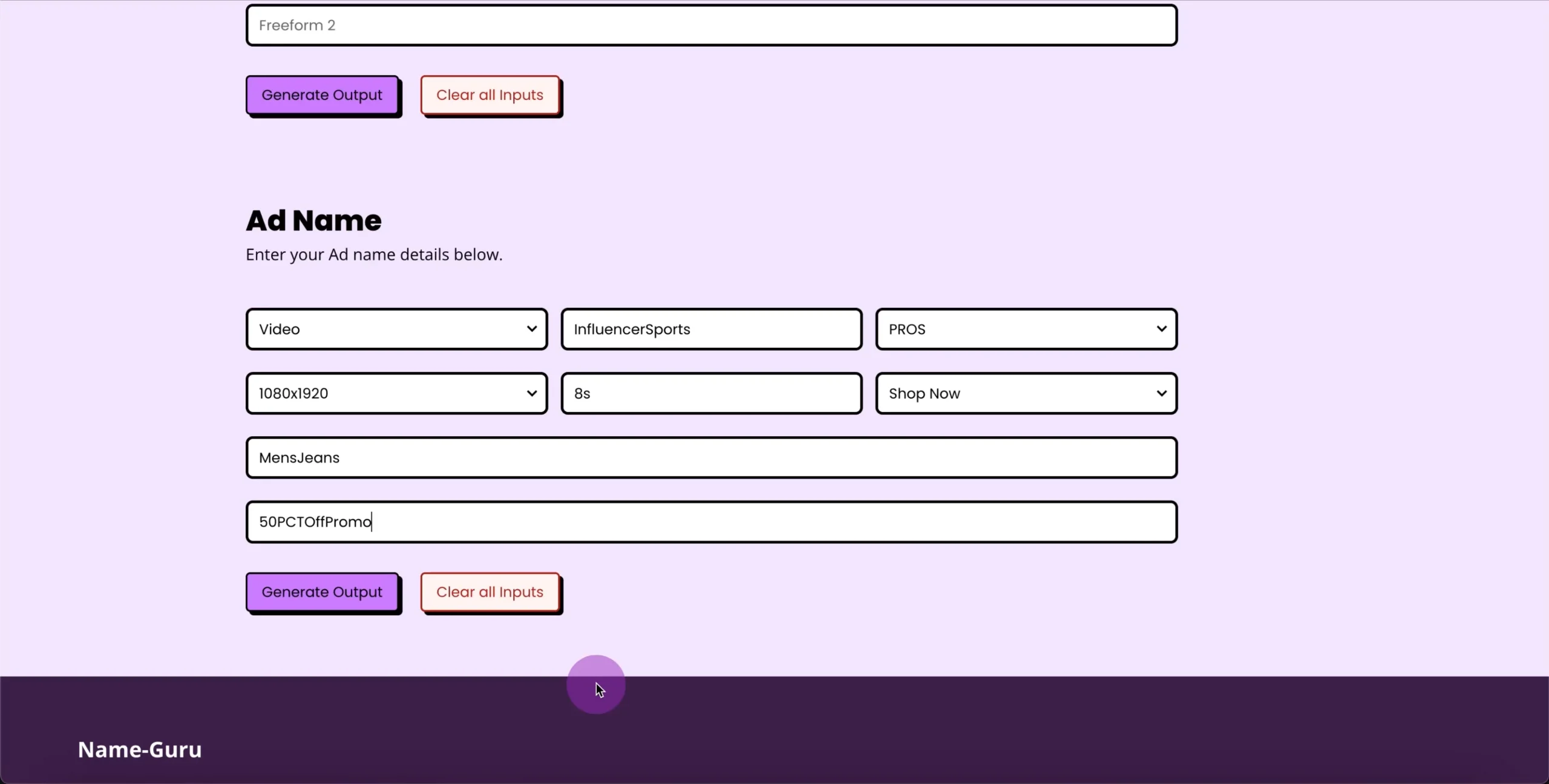Click the Freeform 2 text field
The image size is (1549, 784).
711,25
